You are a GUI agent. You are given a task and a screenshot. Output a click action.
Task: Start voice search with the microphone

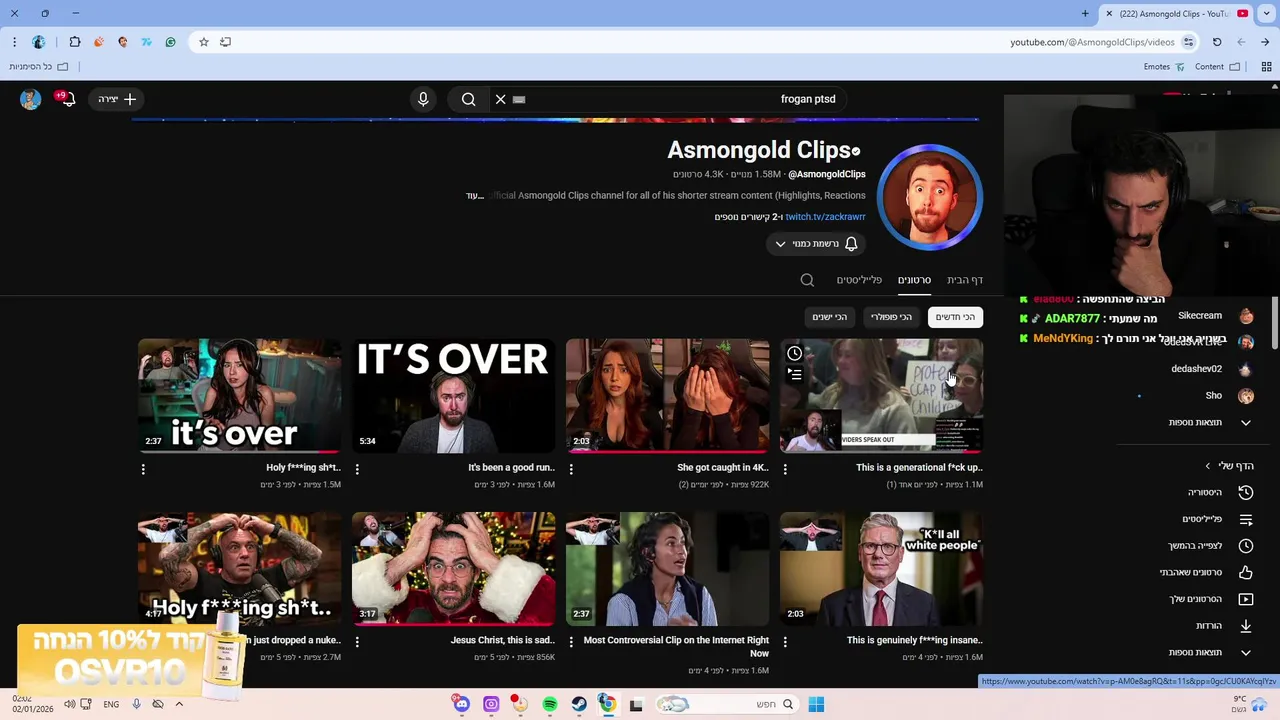point(423,99)
